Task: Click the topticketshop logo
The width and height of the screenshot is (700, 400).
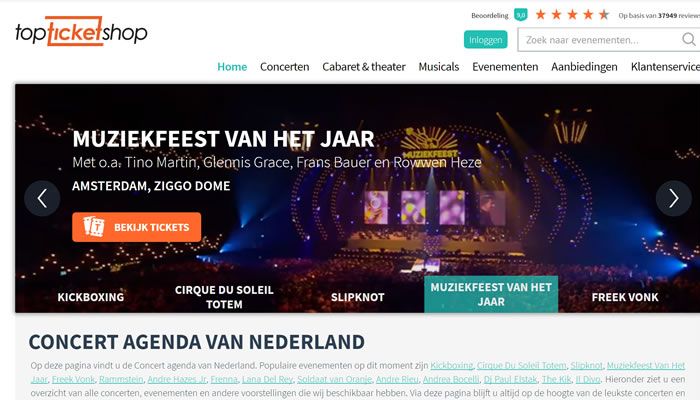Action: [x=81, y=31]
